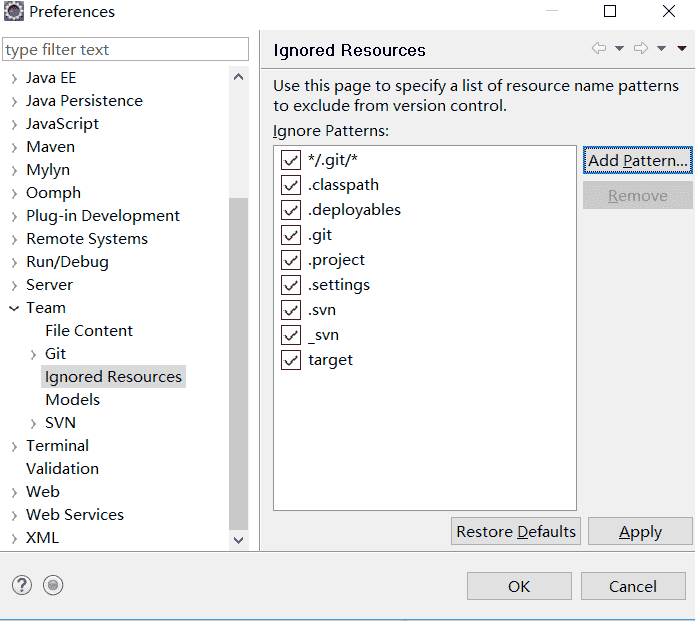Click the record/oomph preferences icon at bottom-left
695x621 pixels.
click(x=54, y=586)
